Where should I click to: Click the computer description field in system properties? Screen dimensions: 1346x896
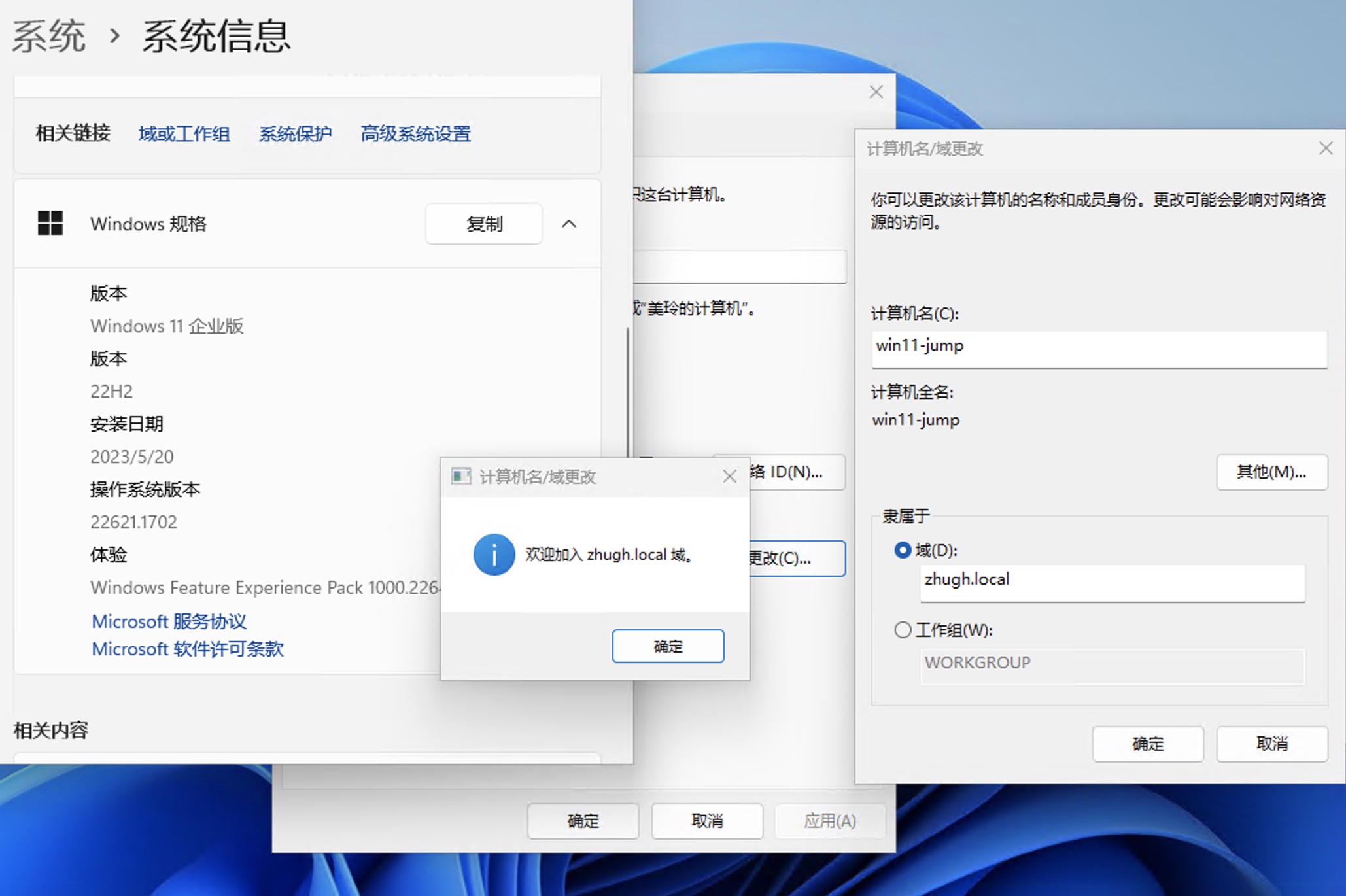[x=740, y=266]
